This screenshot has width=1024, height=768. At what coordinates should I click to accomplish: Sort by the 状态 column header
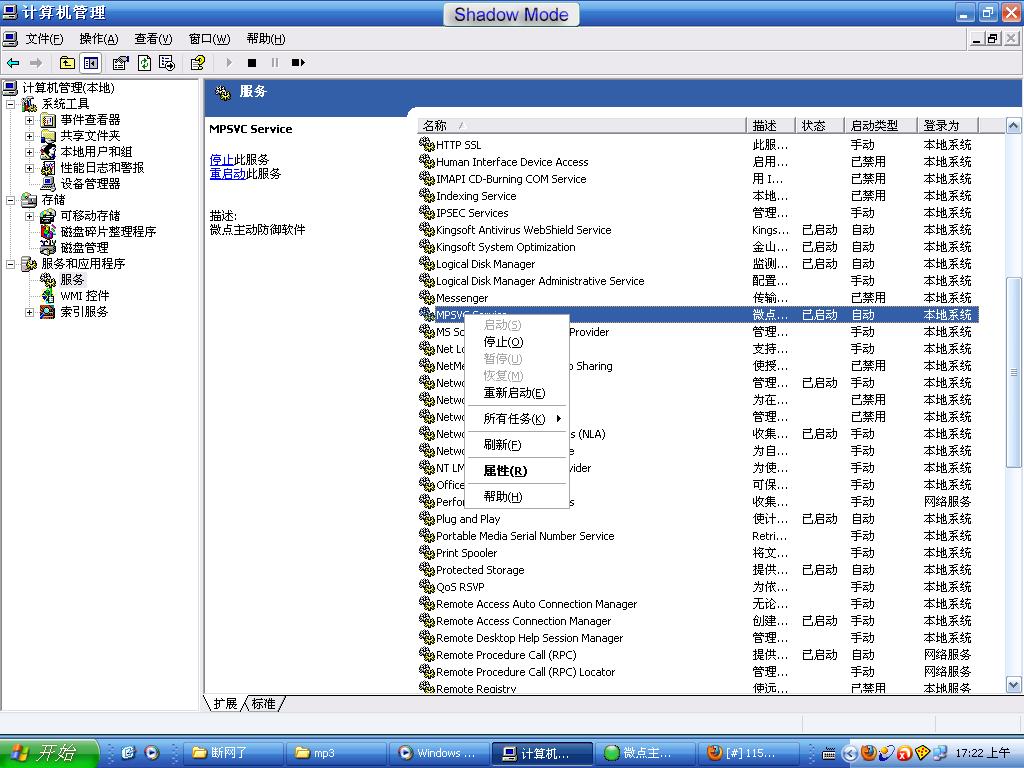[x=819, y=125]
